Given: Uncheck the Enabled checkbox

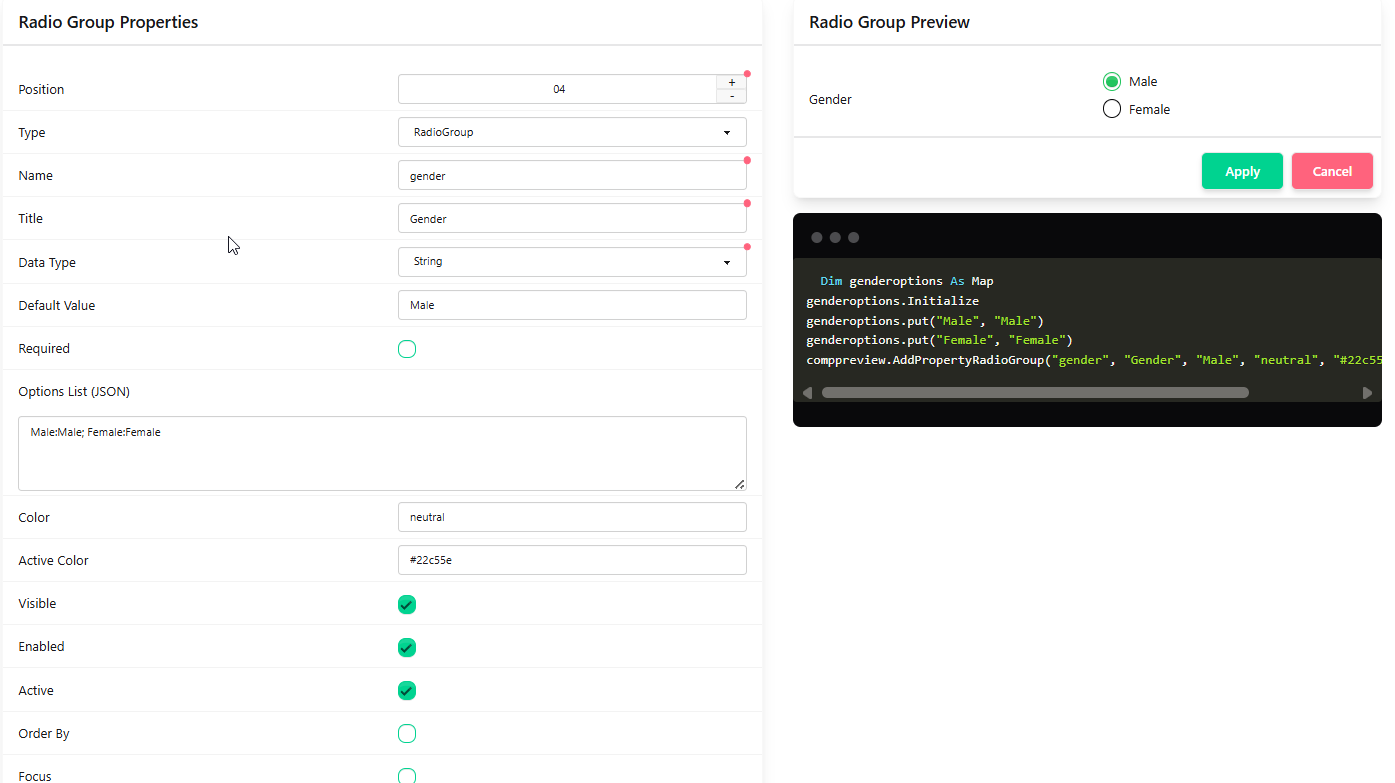Looking at the screenshot, I should click(407, 647).
